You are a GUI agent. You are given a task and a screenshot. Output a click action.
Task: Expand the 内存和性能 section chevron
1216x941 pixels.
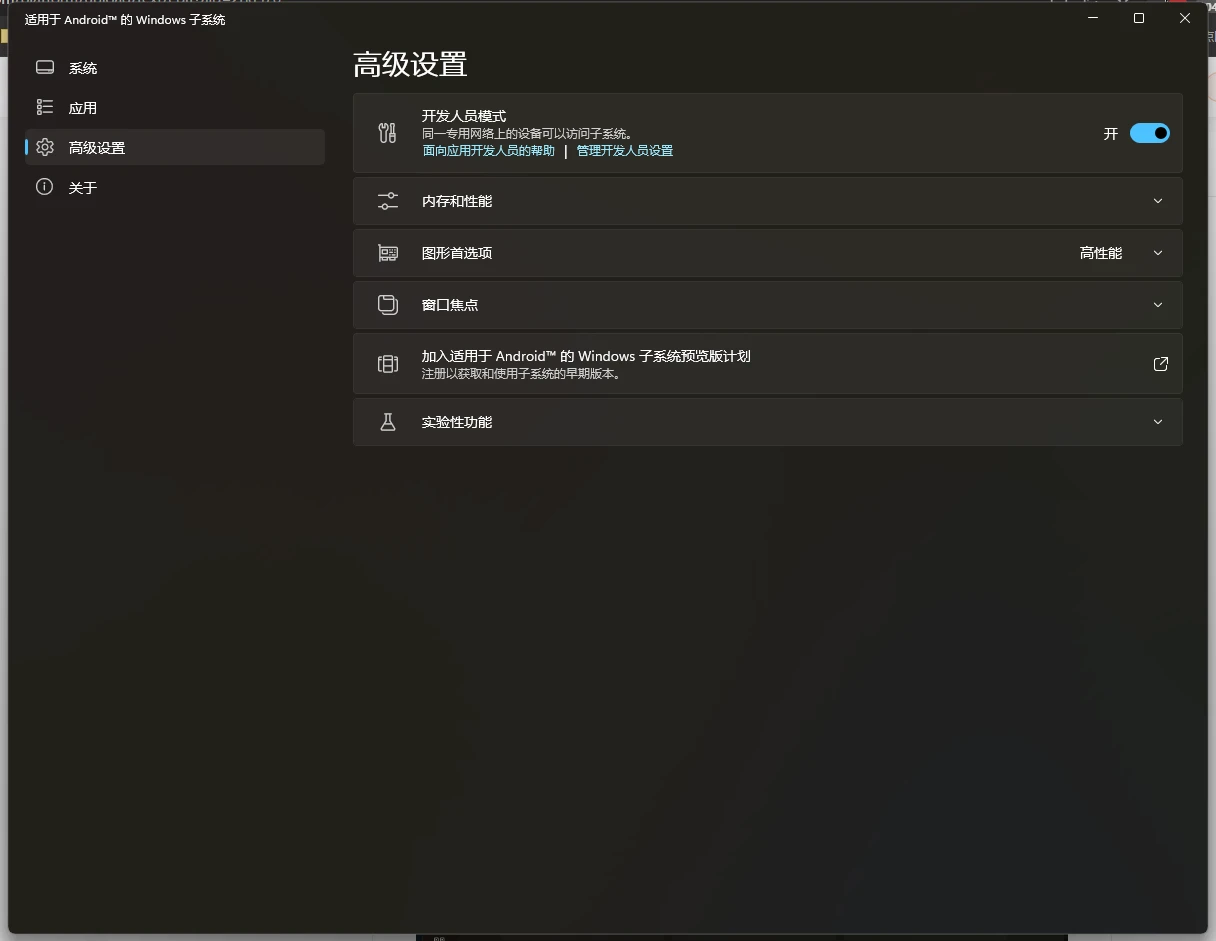click(1158, 201)
